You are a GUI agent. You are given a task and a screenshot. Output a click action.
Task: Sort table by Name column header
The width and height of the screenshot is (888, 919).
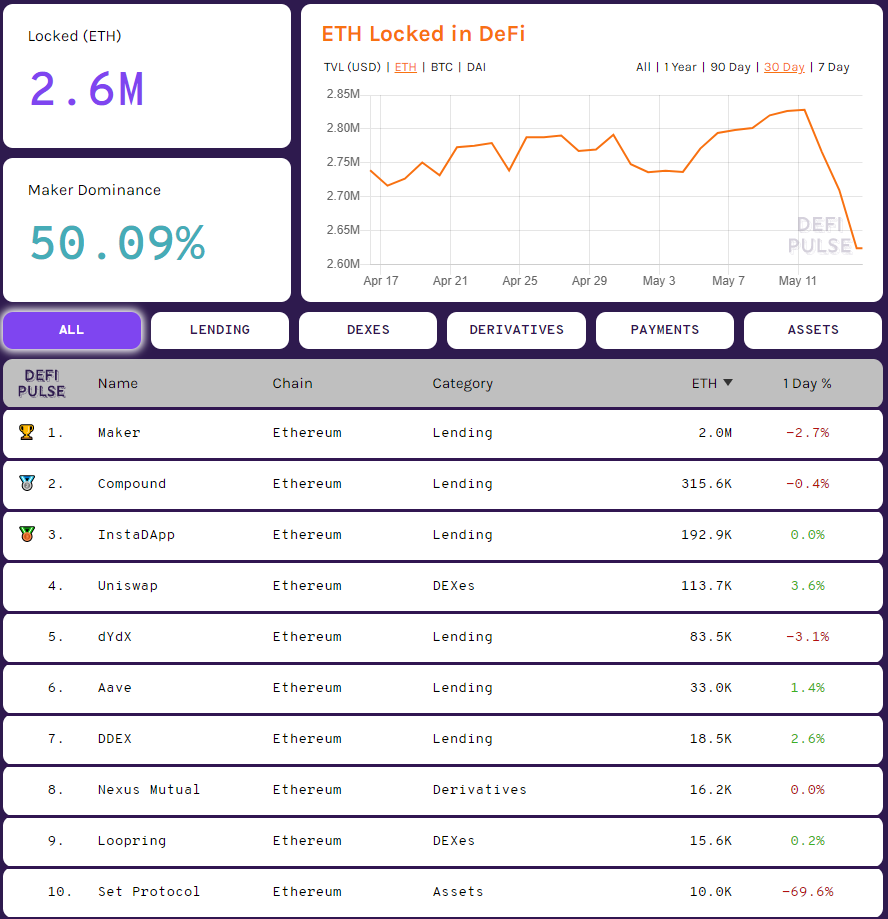[x=118, y=383]
